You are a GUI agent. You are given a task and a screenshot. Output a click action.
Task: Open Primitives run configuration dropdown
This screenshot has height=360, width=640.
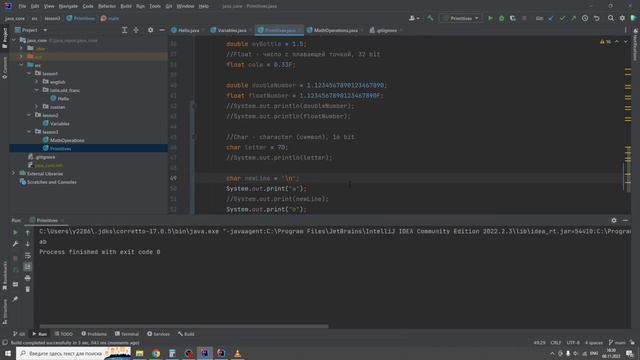coord(461,18)
